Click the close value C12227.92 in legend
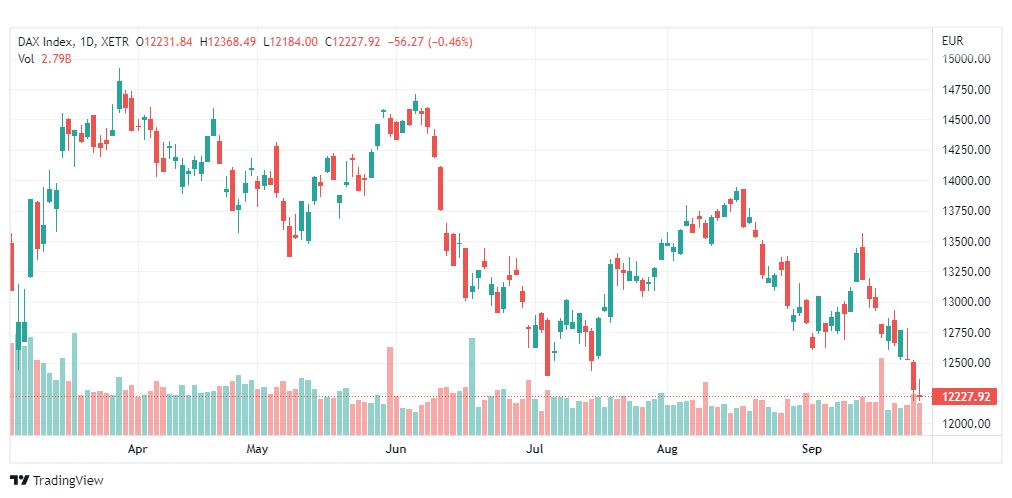The width and height of the screenshot is (1012, 498). point(353,42)
